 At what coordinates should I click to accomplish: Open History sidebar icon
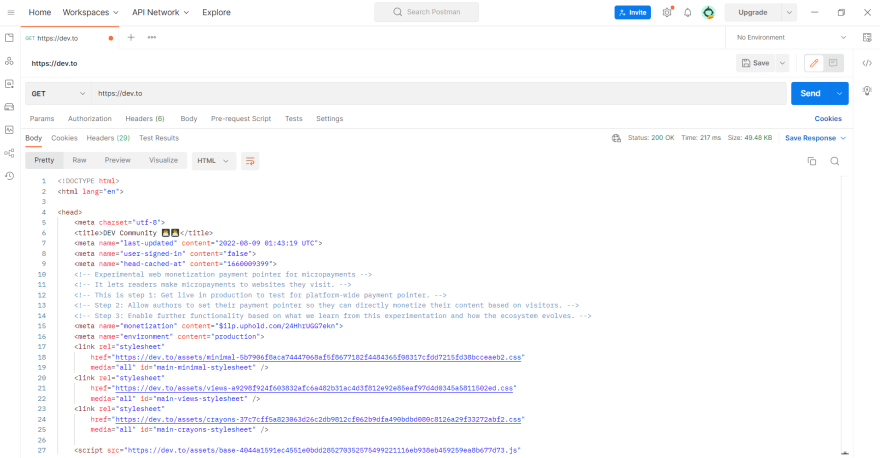tap(10, 176)
